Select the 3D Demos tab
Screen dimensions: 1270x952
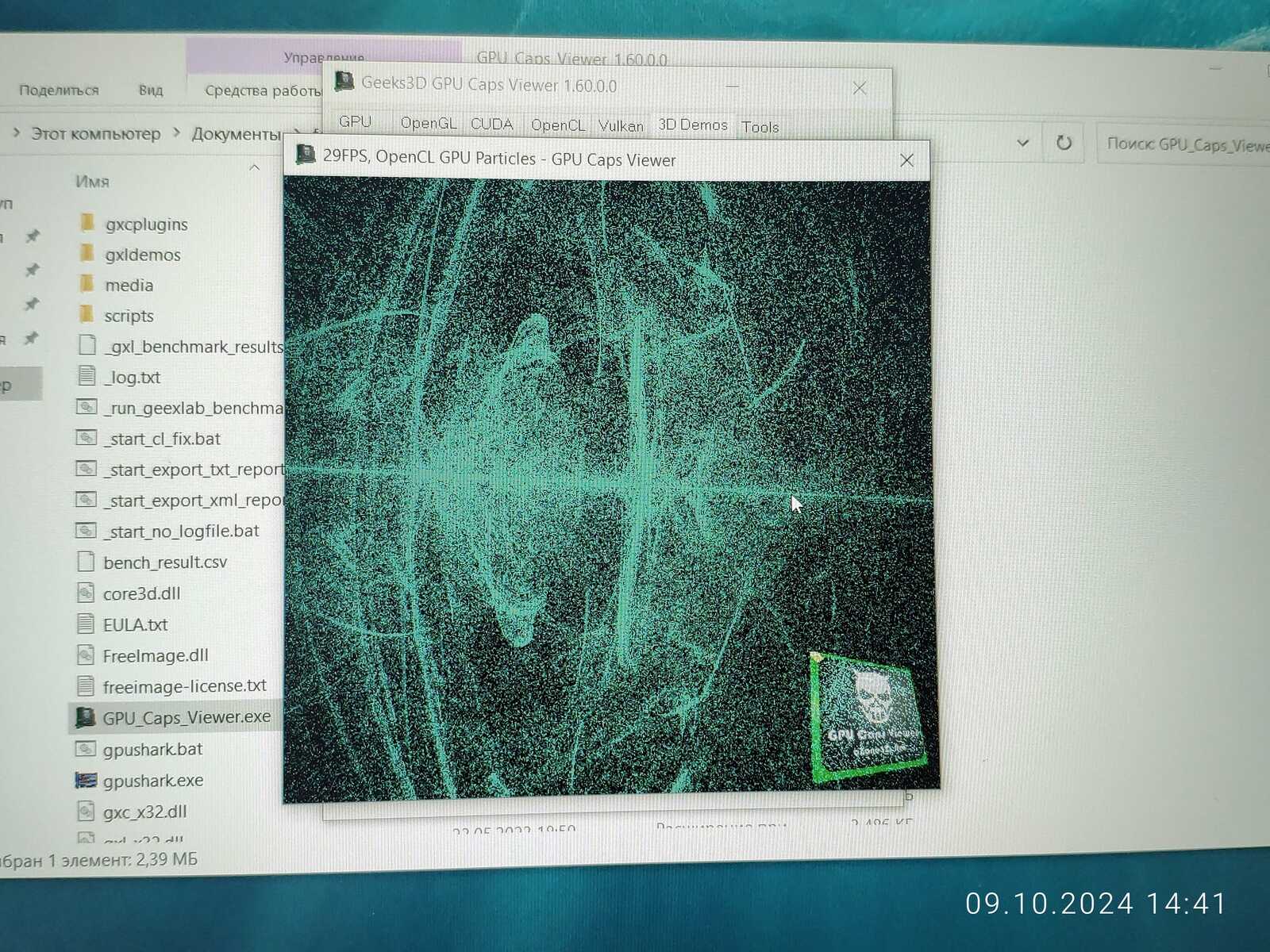coord(693,125)
